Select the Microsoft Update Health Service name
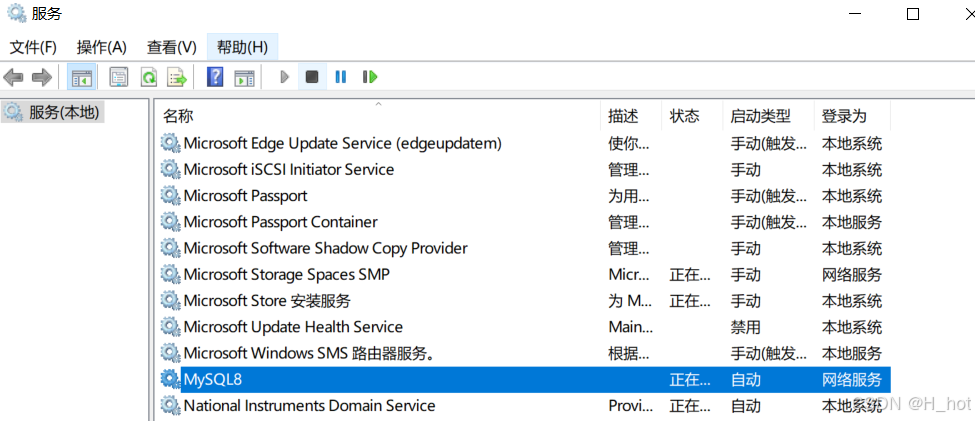The height and width of the screenshot is (421, 975). (x=293, y=327)
